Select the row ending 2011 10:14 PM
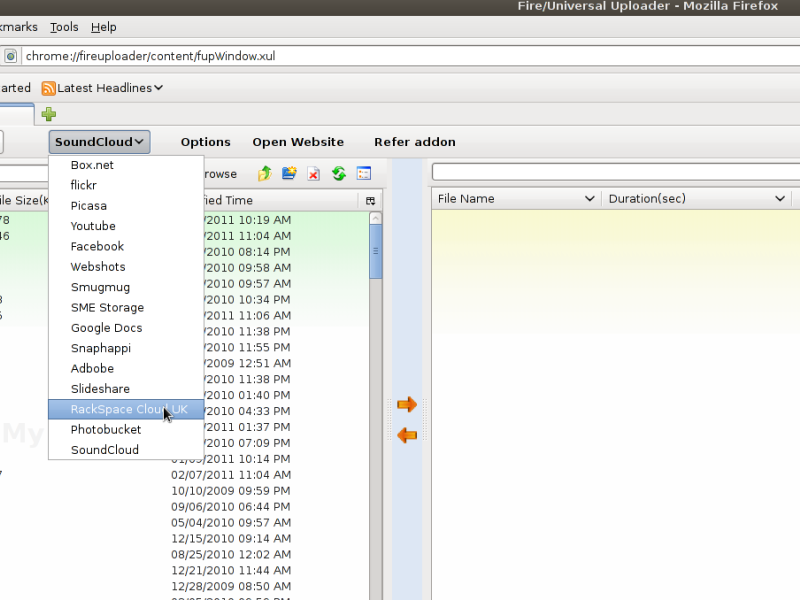 click(248, 459)
